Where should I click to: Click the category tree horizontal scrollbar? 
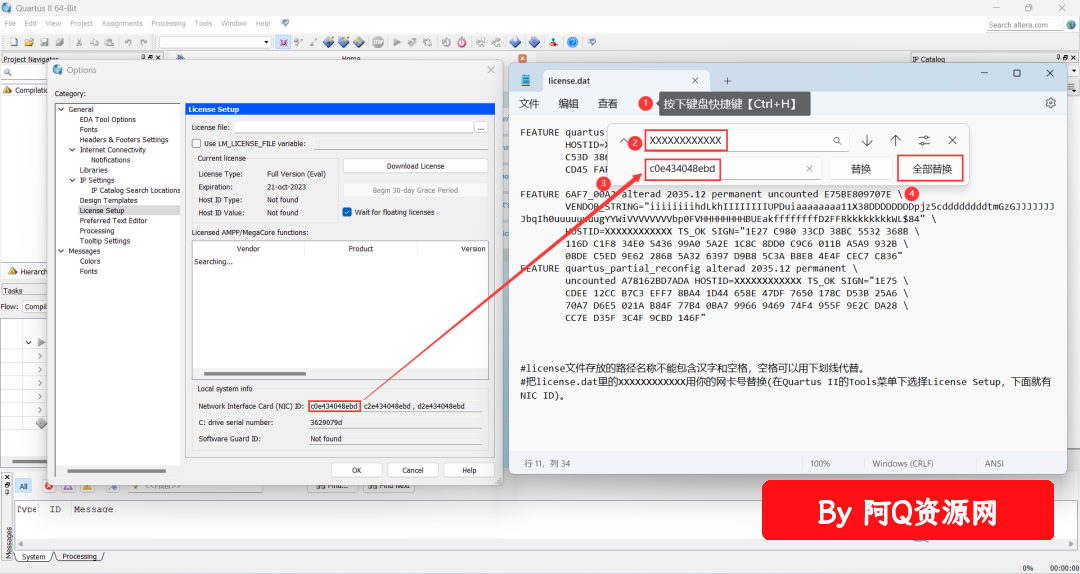[x=117, y=471]
